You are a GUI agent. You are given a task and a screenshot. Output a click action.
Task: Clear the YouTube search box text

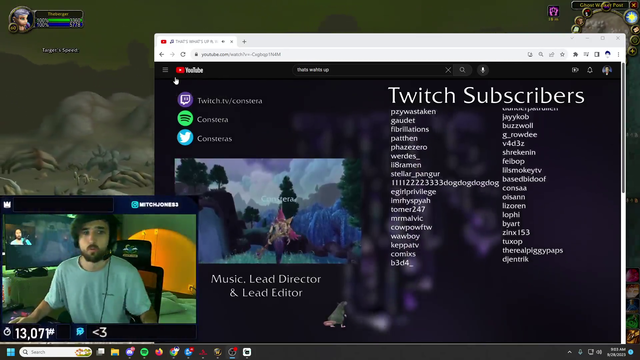(x=448, y=70)
